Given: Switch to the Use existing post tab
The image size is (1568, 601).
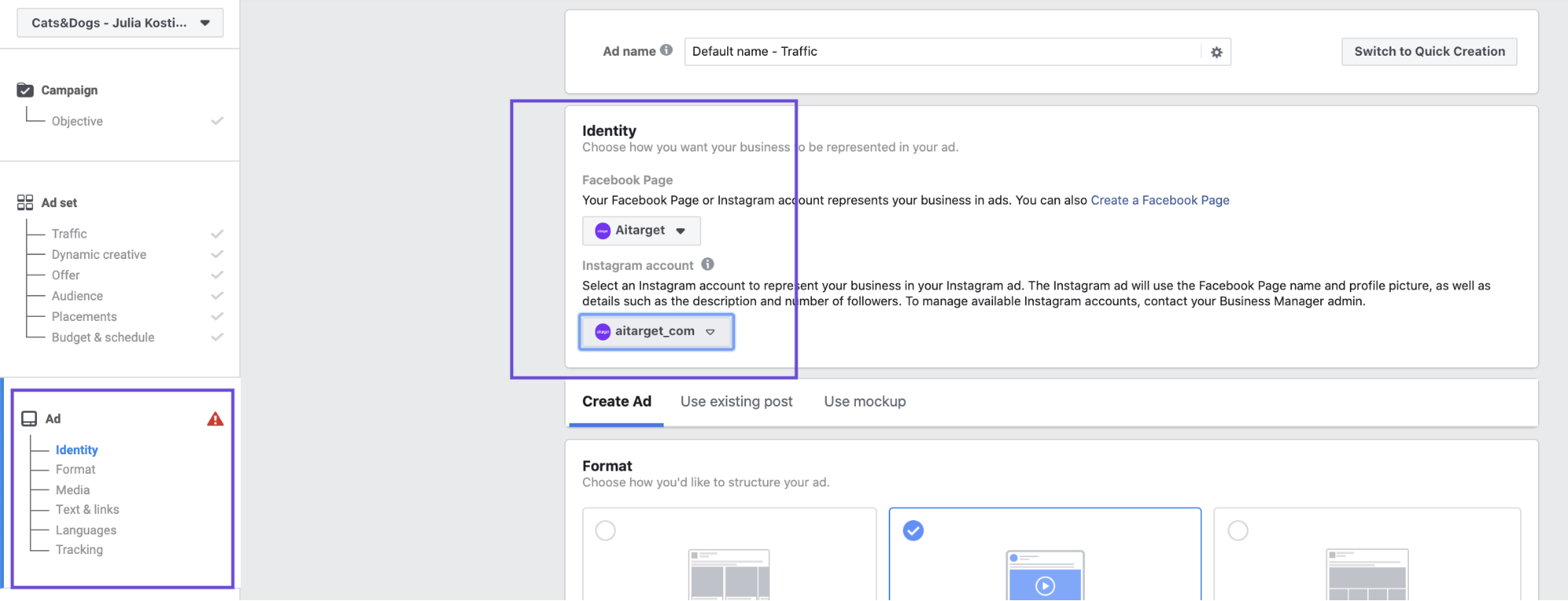Looking at the screenshot, I should [x=737, y=402].
